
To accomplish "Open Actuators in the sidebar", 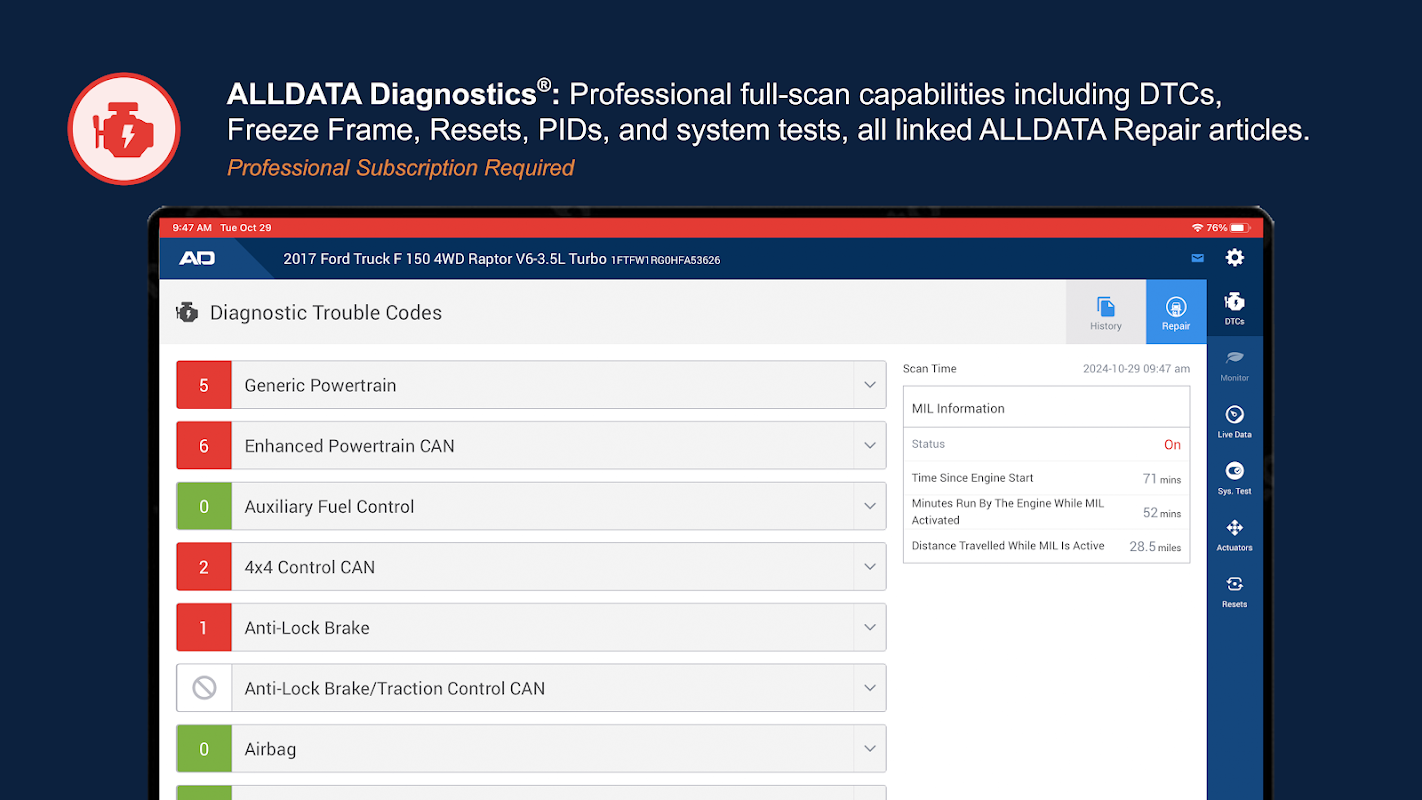I will 1234,534.
